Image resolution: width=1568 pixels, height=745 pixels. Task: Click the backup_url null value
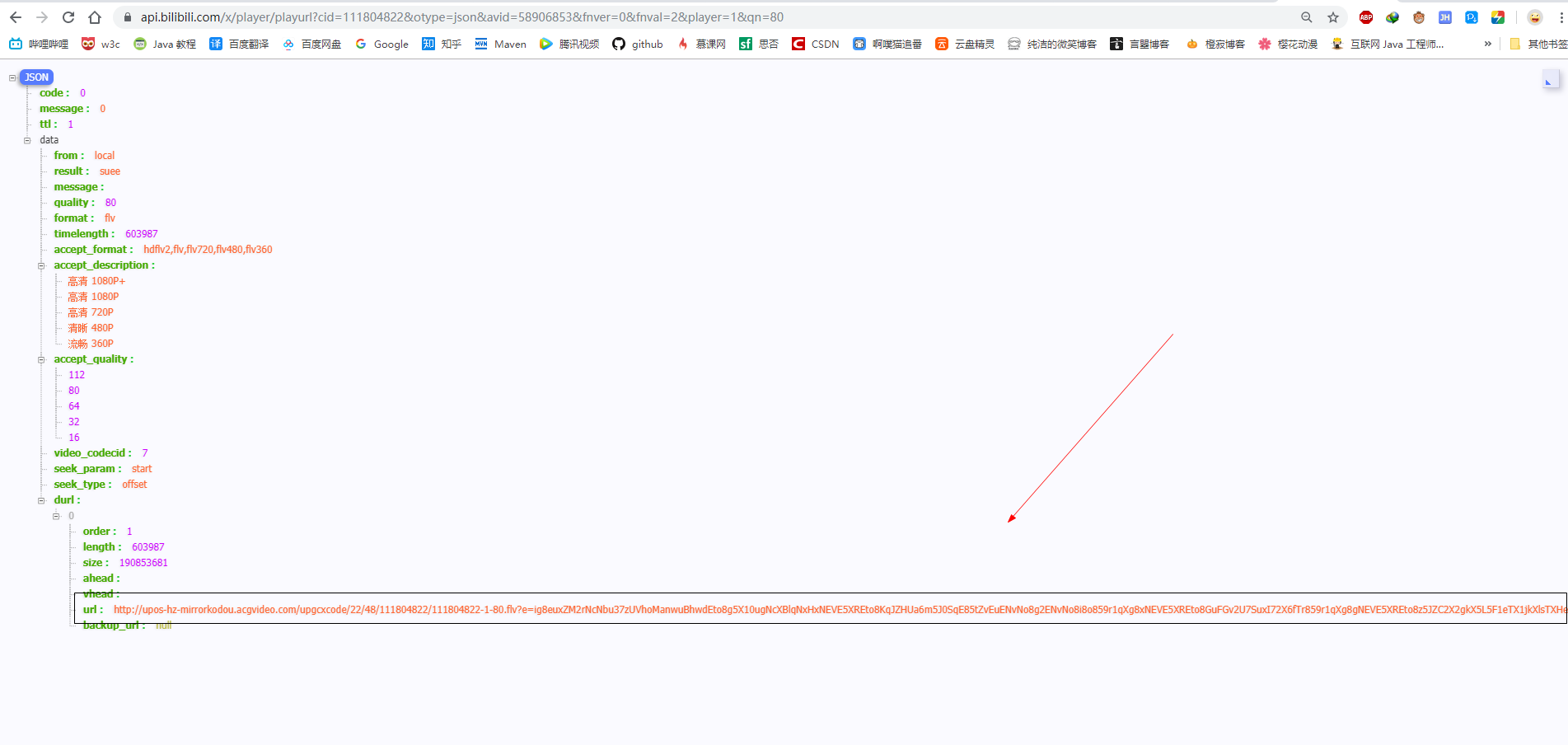click(163, 626)
